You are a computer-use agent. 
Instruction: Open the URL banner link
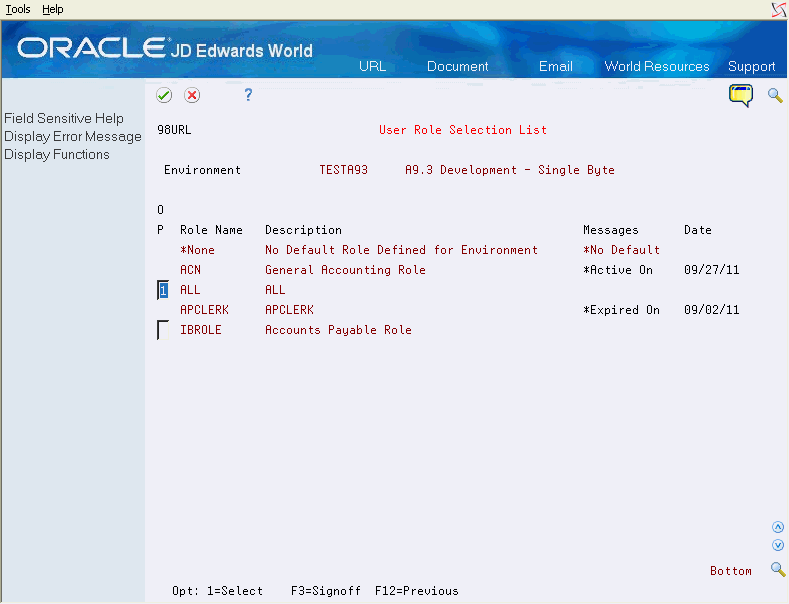pyautogui.click(x=372, y=66)
